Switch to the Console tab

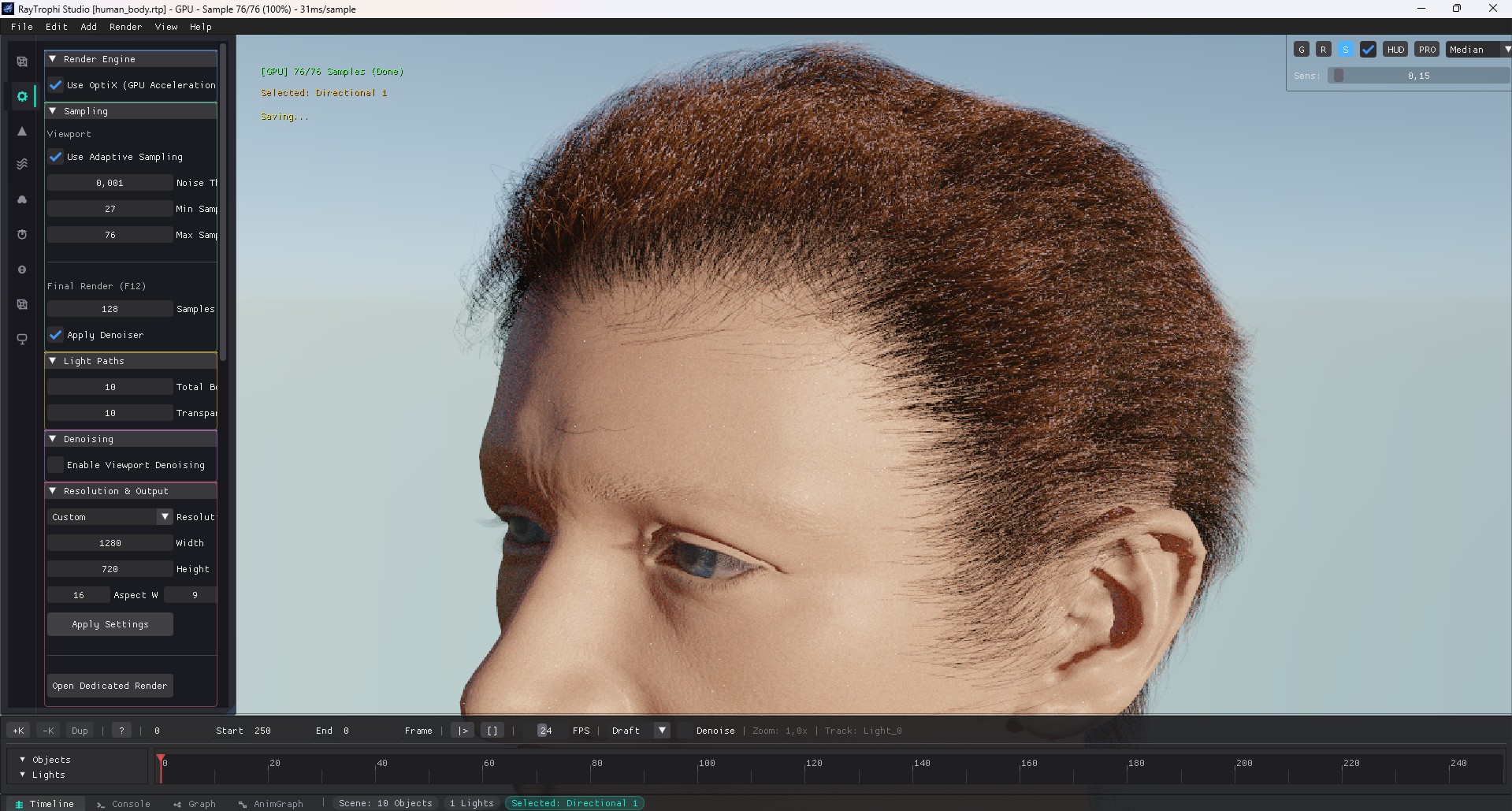point(123,803)
